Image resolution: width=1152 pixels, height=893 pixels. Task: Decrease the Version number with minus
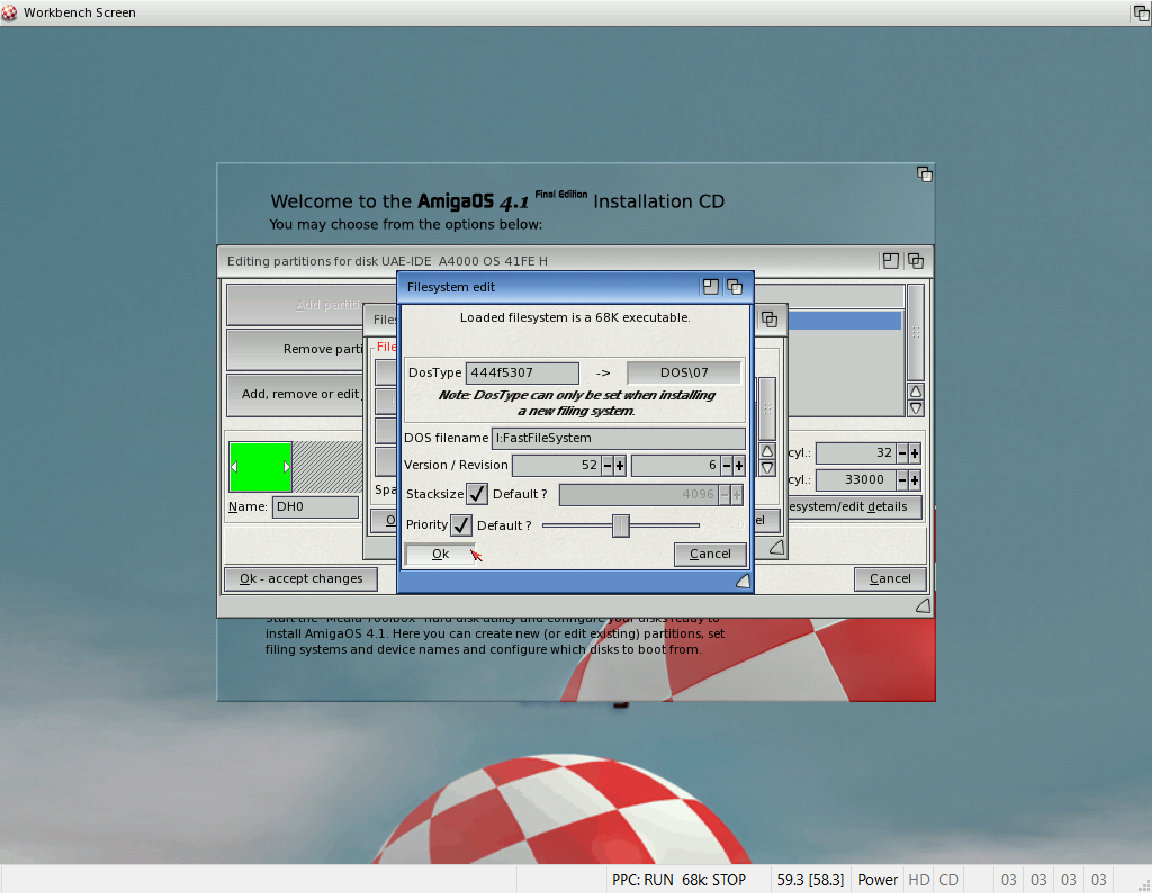(608, 465)
